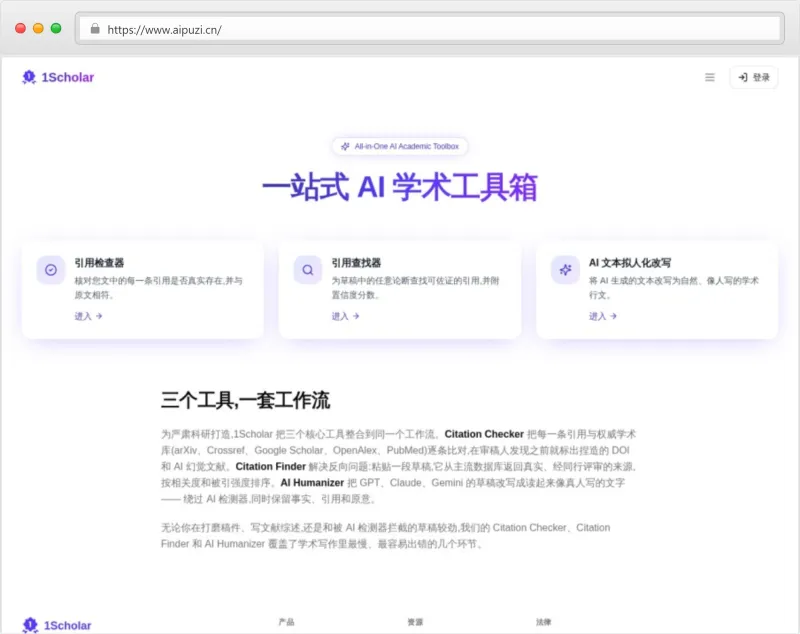Click 进入 link under AI 文本拟人化改写
Viewport: 800px width, 634px height.
click(x=603, y=316)
